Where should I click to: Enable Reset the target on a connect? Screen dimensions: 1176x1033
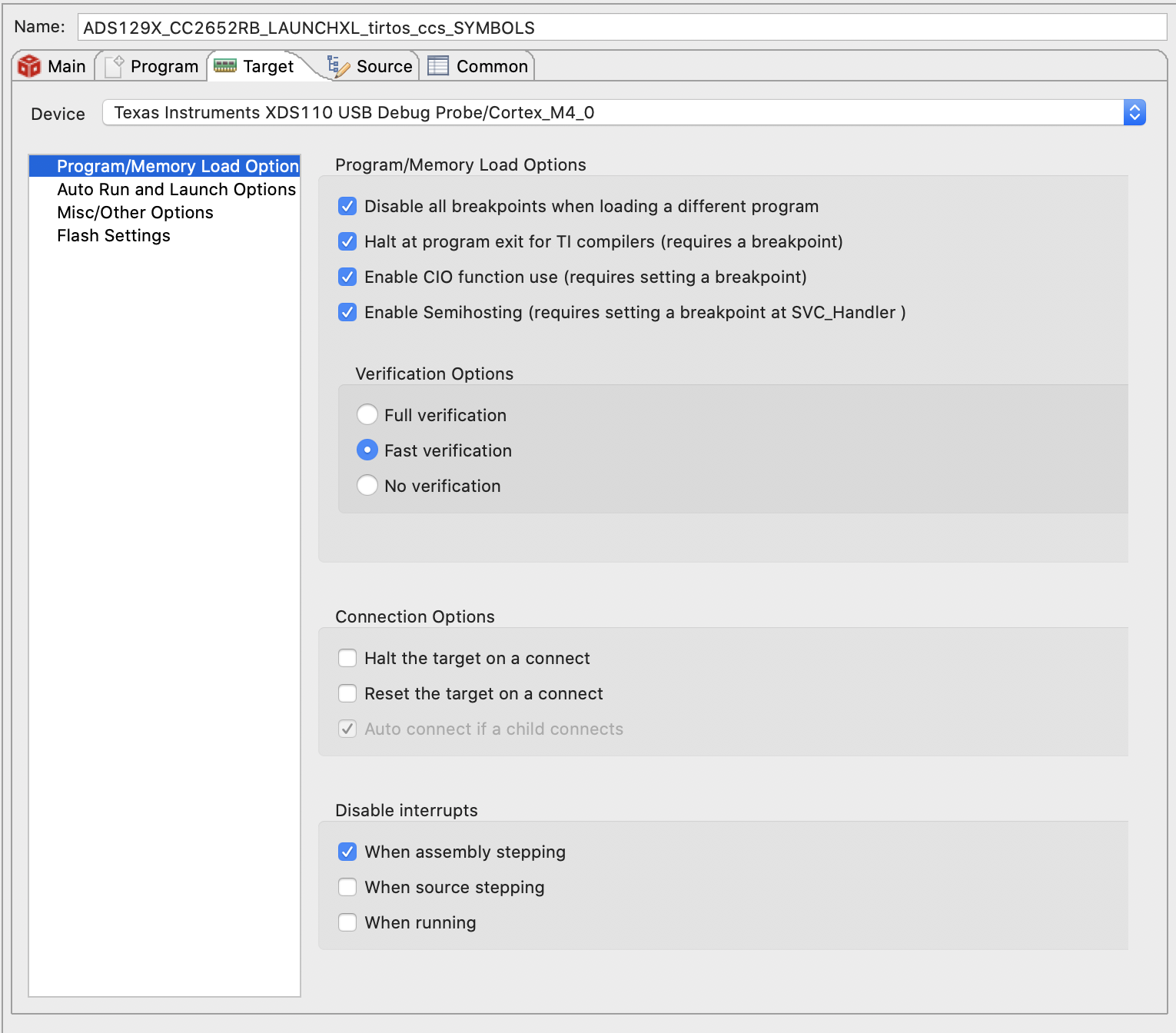[347, 693]
